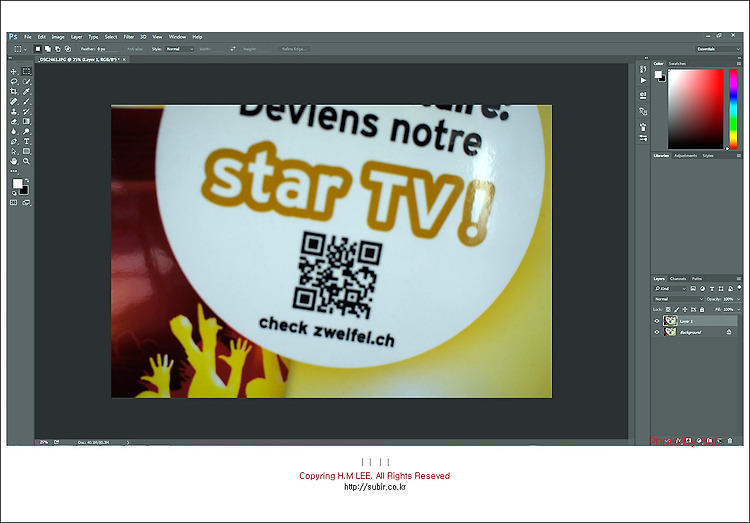This screenshot has height=523, width=750.
Task: Click Subtract from selection mode
Action: pyautogui.click(x=58, y=49)
